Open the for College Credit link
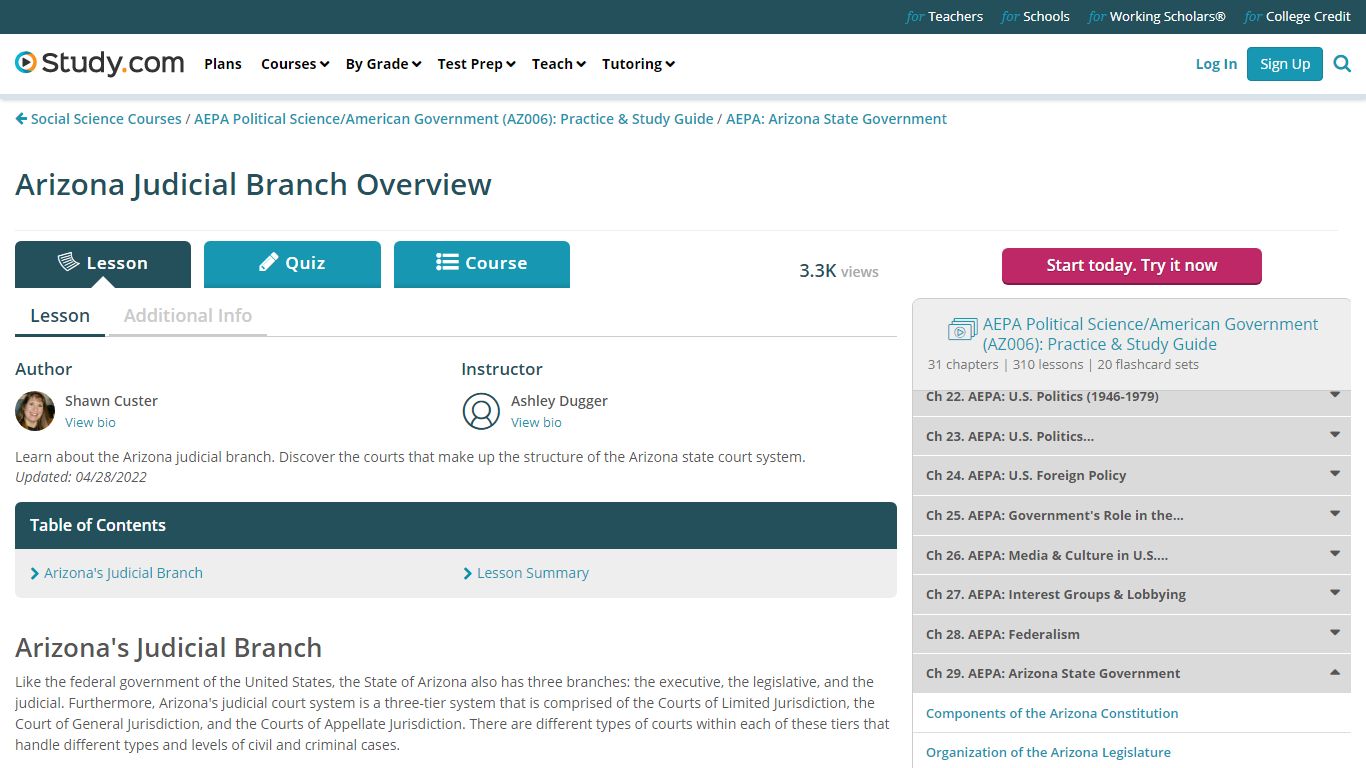Screen dimensions: 1366x768 (1297, 17)
